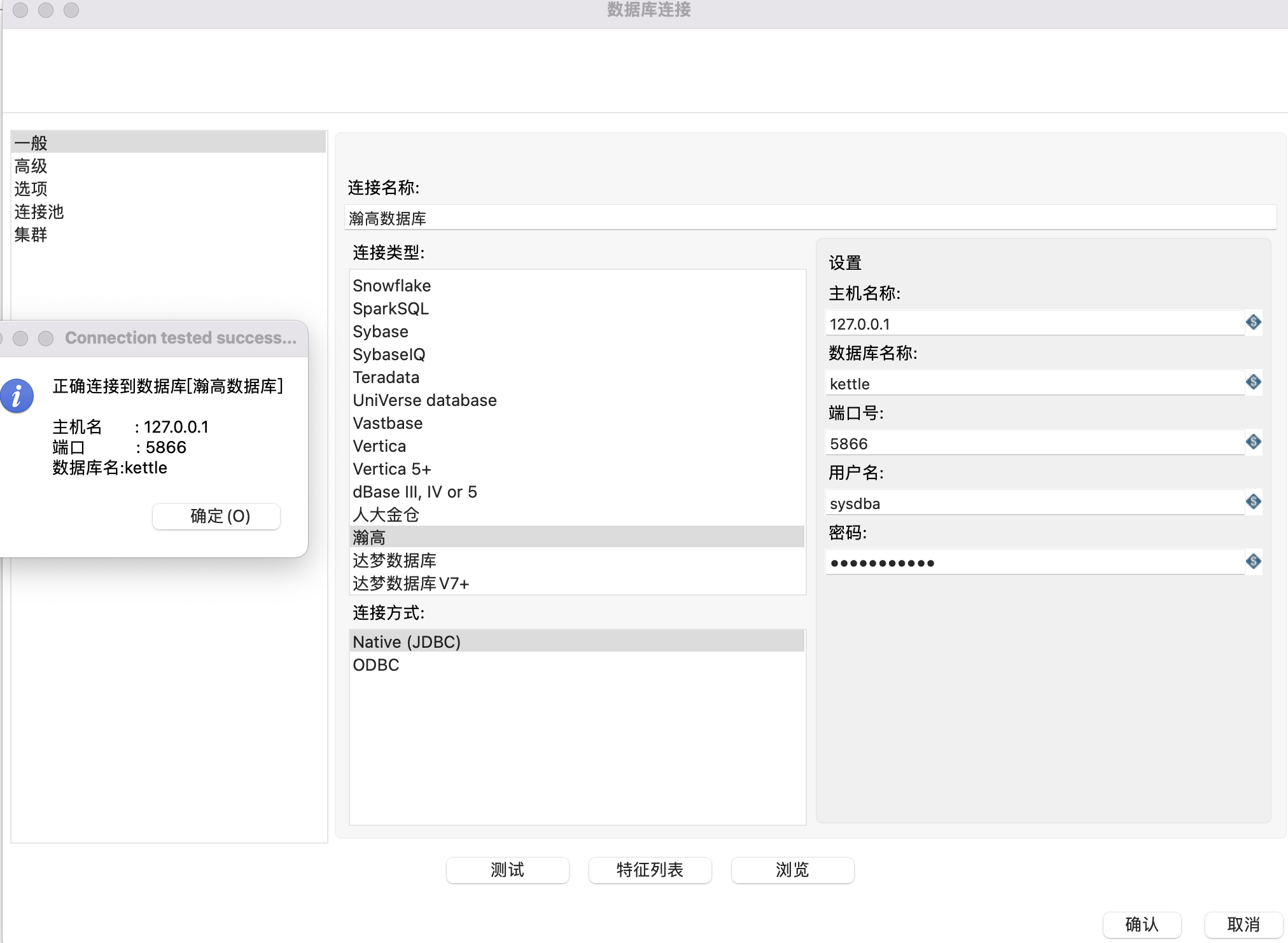The width and height of the screenshot is (1288, 943).
Task: Cancel dialog using 取消 button
Action: (x=1243, y=924)
